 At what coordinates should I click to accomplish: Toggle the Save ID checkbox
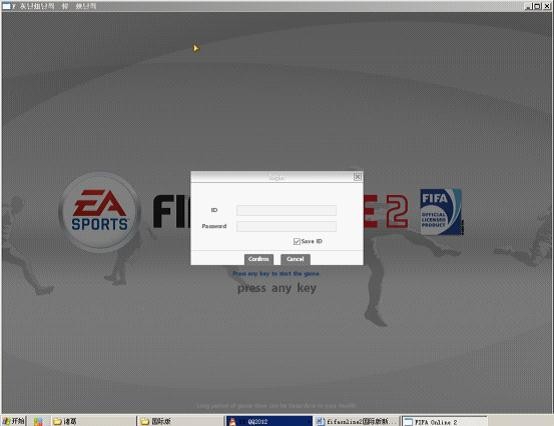[296, 241]
